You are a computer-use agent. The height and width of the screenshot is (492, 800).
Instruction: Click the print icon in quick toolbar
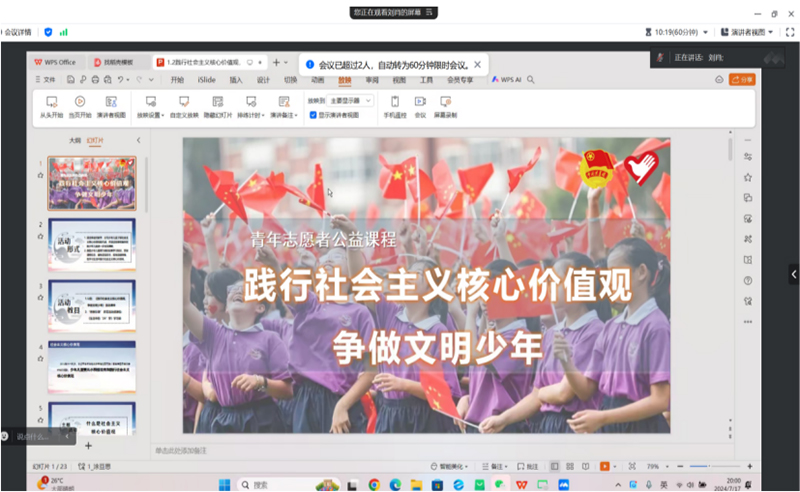click(95, 80)
